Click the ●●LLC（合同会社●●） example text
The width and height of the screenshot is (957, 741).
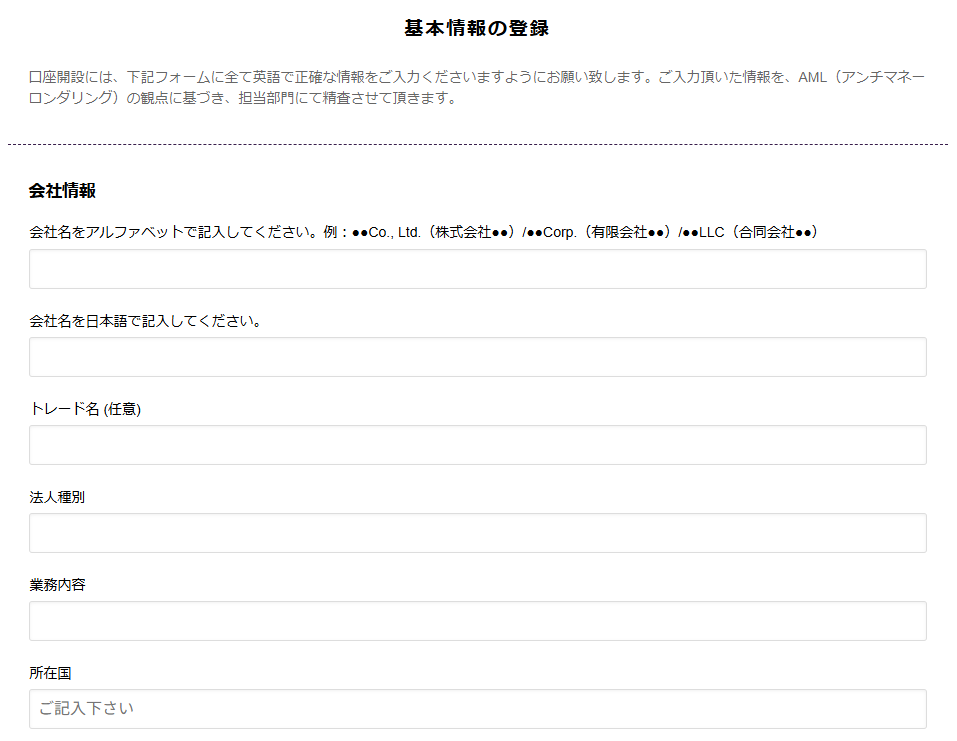pyautogui.click(x=750, y=232)
